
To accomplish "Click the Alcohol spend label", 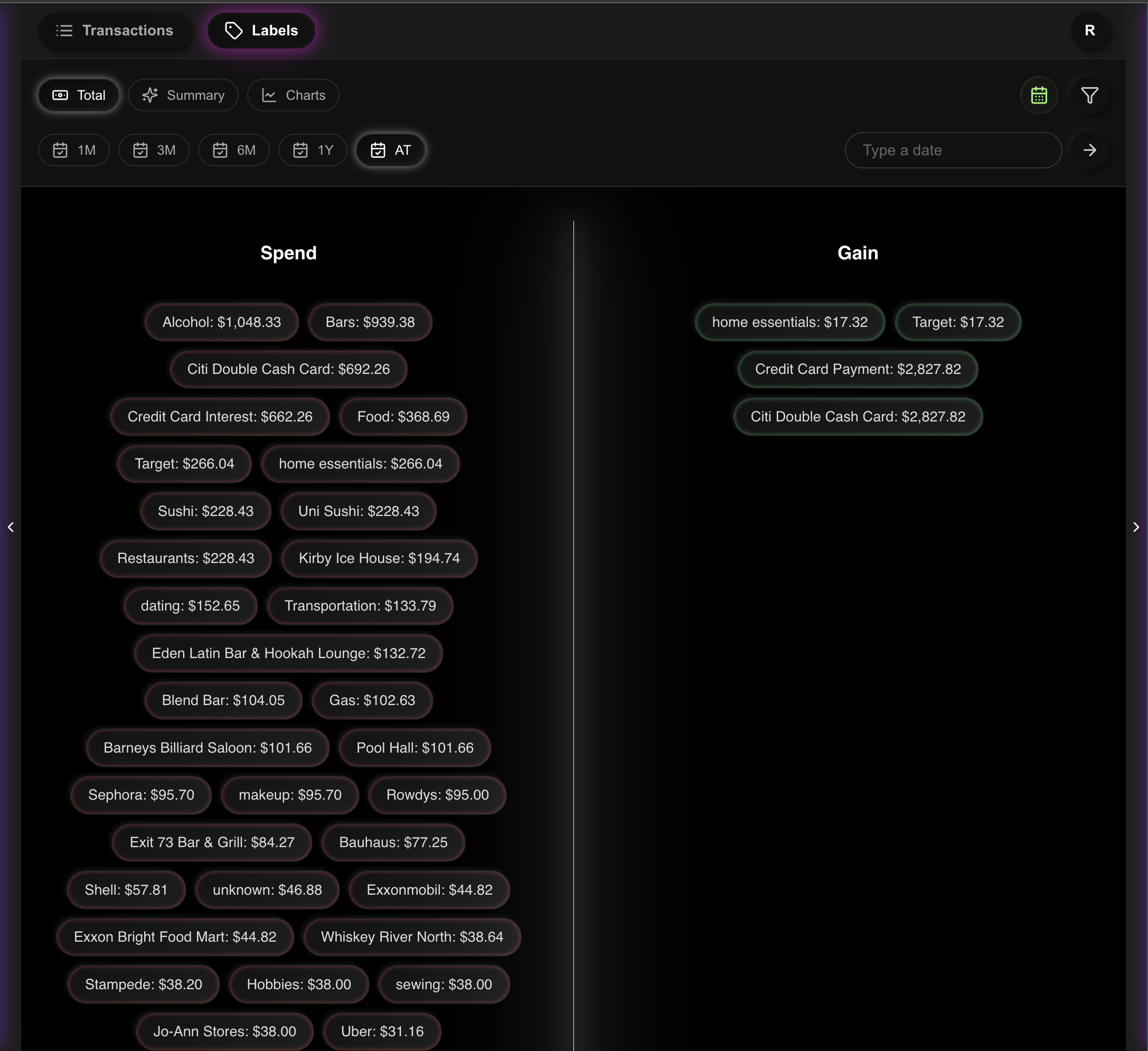I will coord(221,322).
